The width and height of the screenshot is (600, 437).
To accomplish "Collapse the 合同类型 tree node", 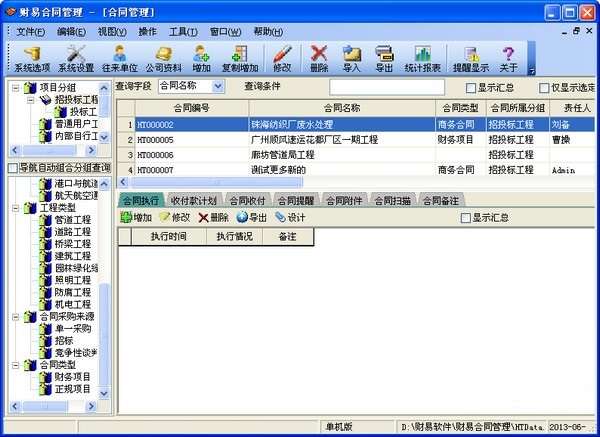I will 15,365.
